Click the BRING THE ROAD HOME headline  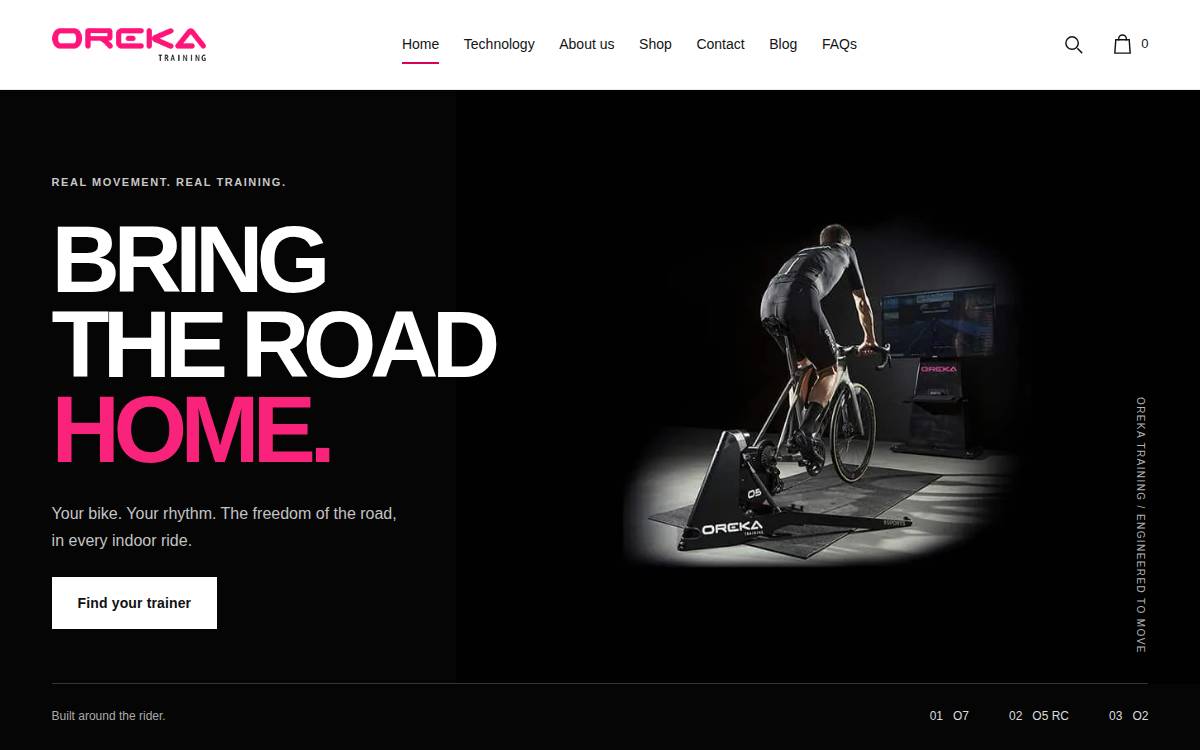pyautogui.click(x=274, y=343)
